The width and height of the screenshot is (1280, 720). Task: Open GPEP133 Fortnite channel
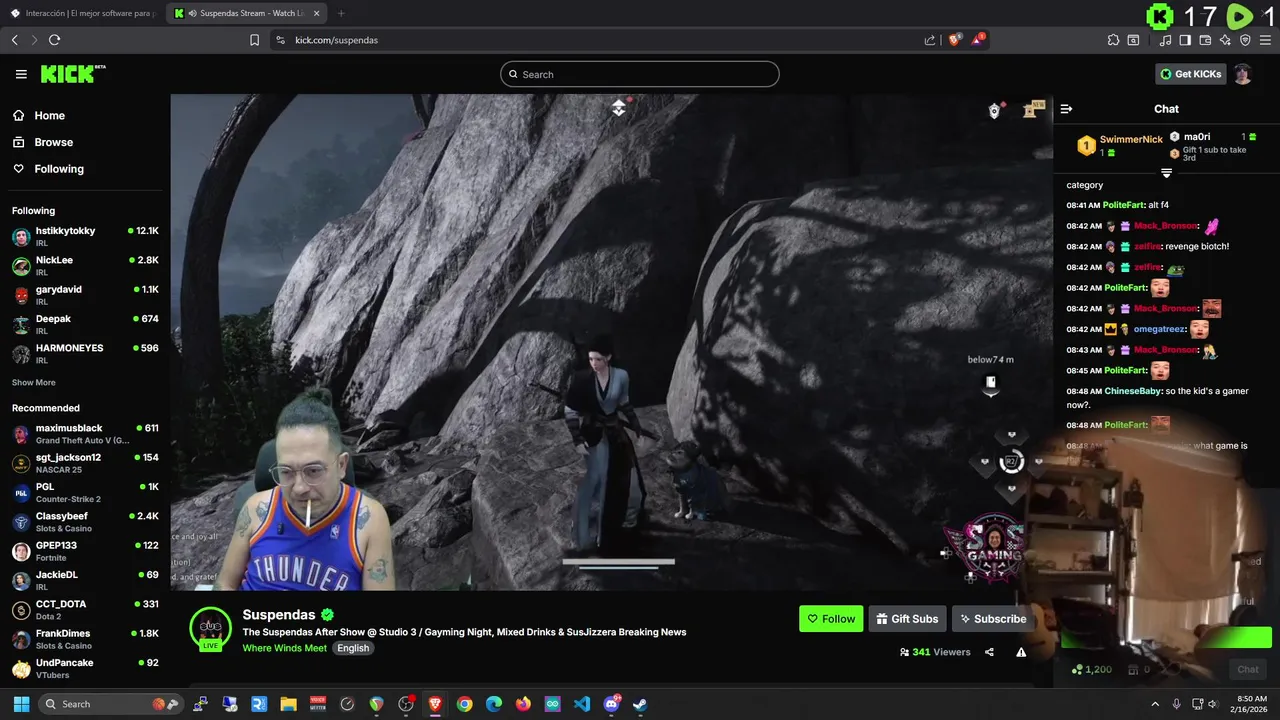(x=85, y=551)
